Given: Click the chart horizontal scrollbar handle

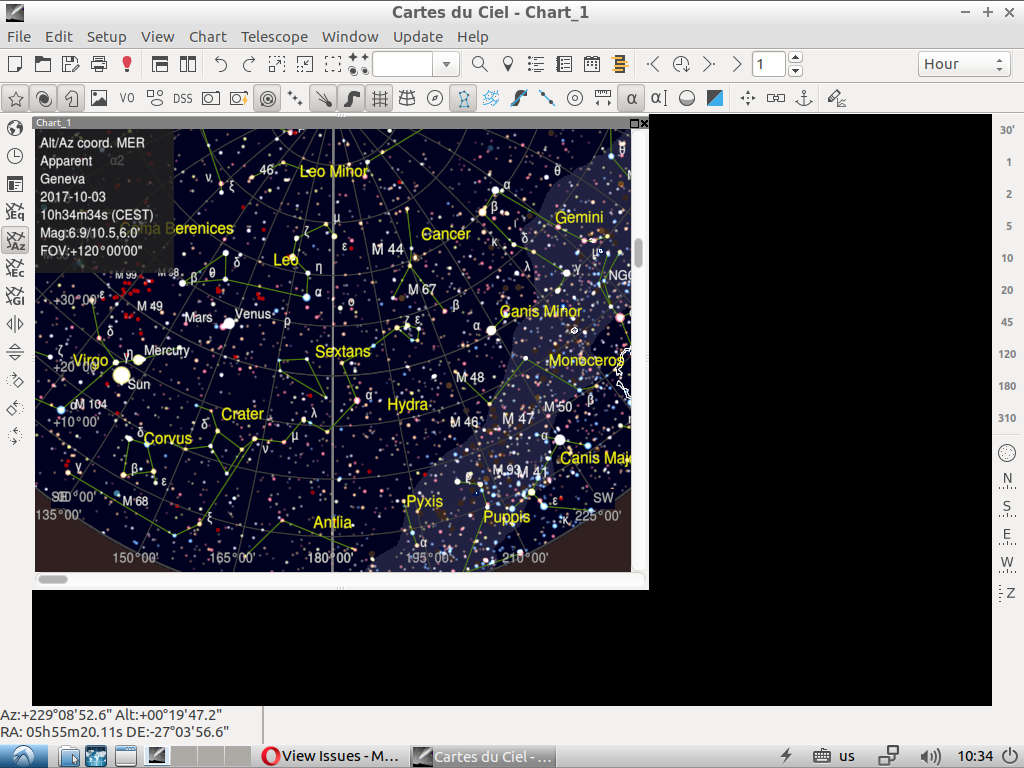Looking at the screenshot, I should pyautogui.click(x=53, y=579).
